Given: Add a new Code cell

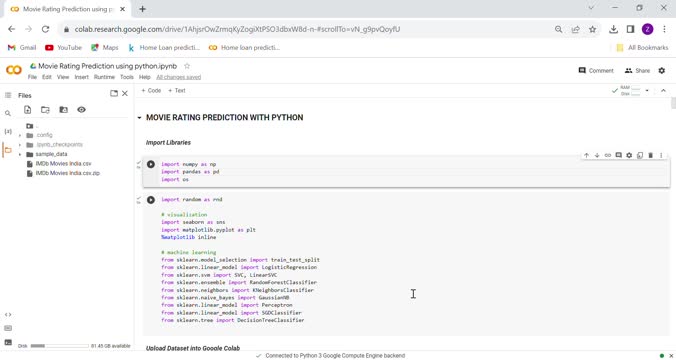Looking at the screenshot, I should (x=151, y=91).
